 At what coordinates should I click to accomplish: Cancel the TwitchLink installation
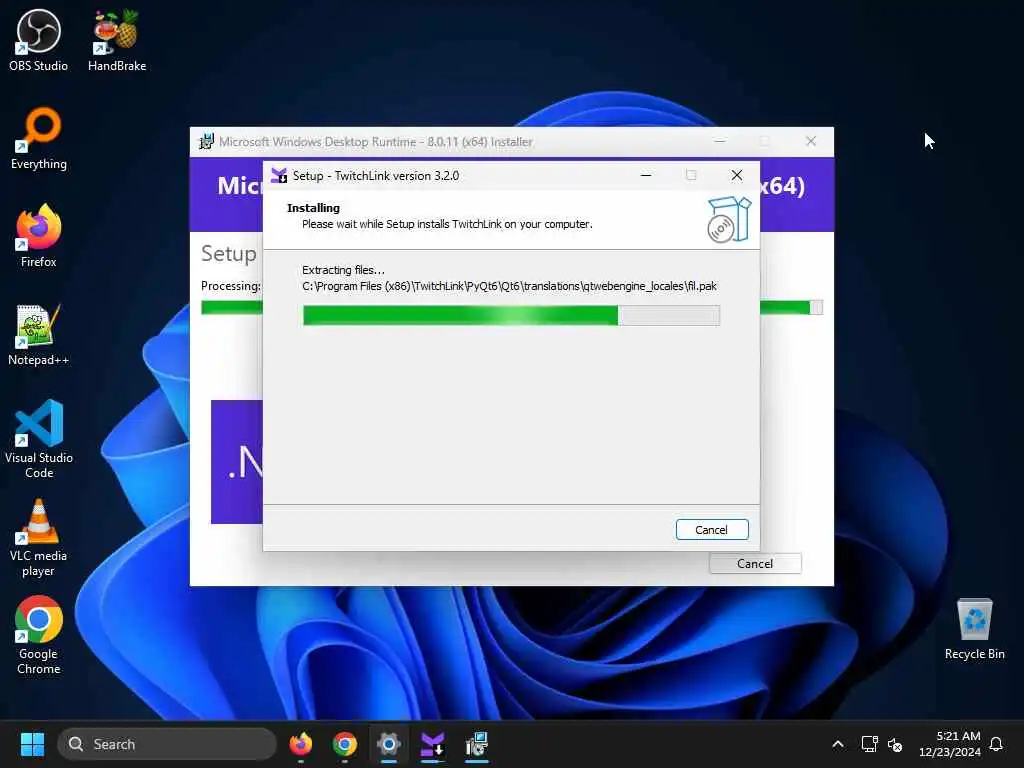point(712,530)
